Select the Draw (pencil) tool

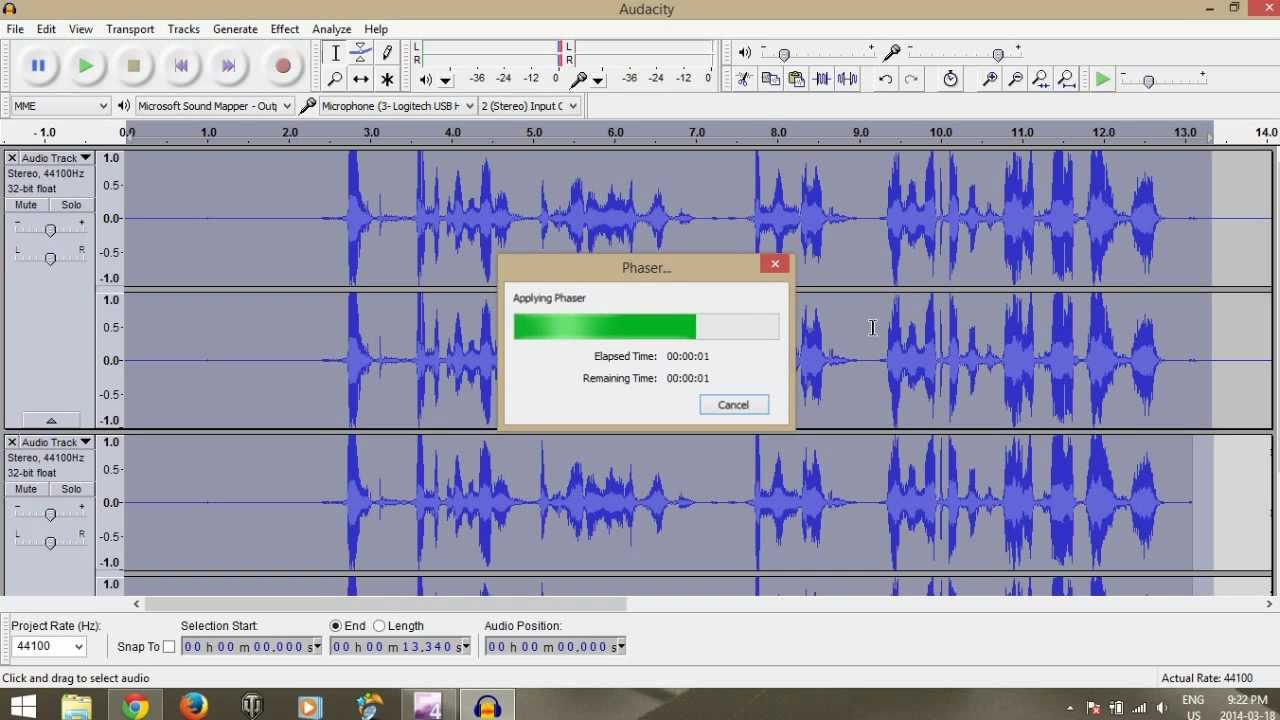[x=387, y=53]
